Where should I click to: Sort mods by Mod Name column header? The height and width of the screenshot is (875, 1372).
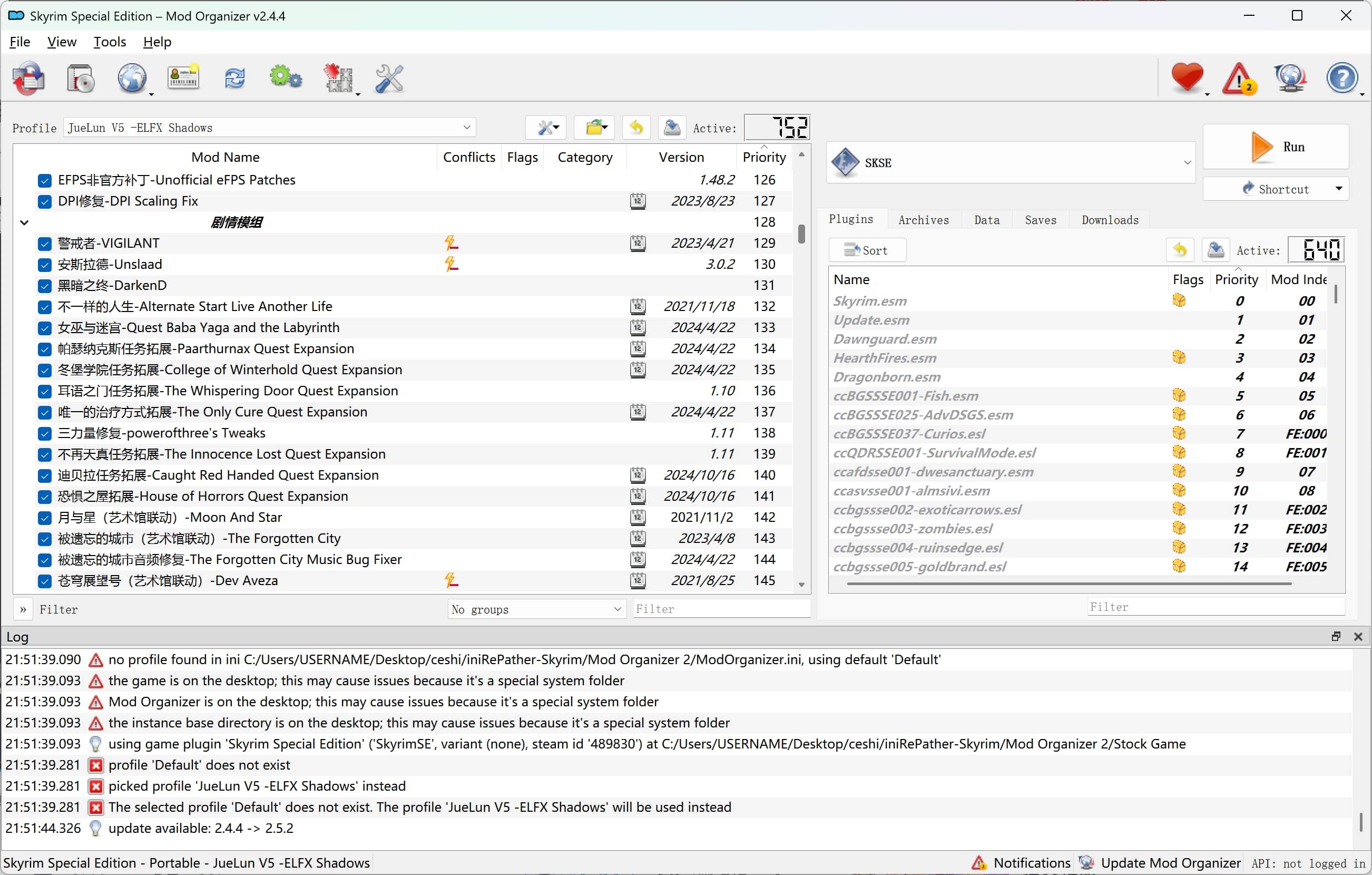pos(225,157)
